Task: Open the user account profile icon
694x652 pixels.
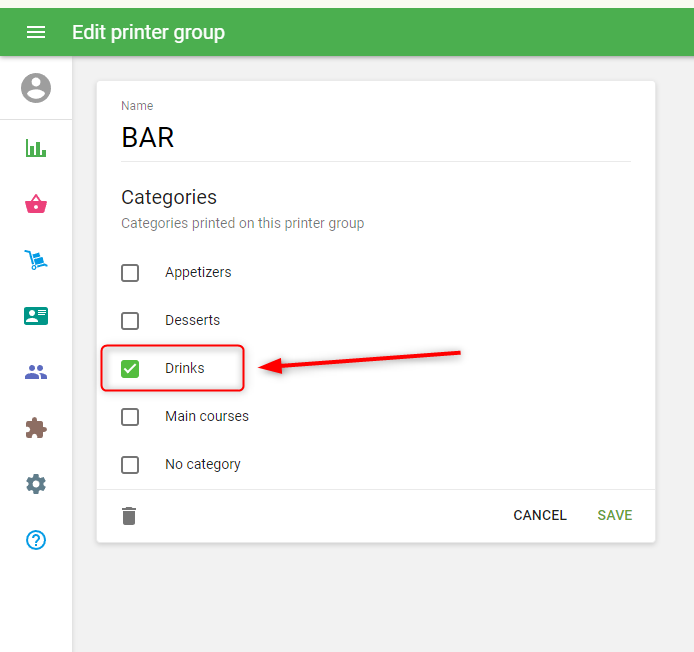Action: point(36,88)
